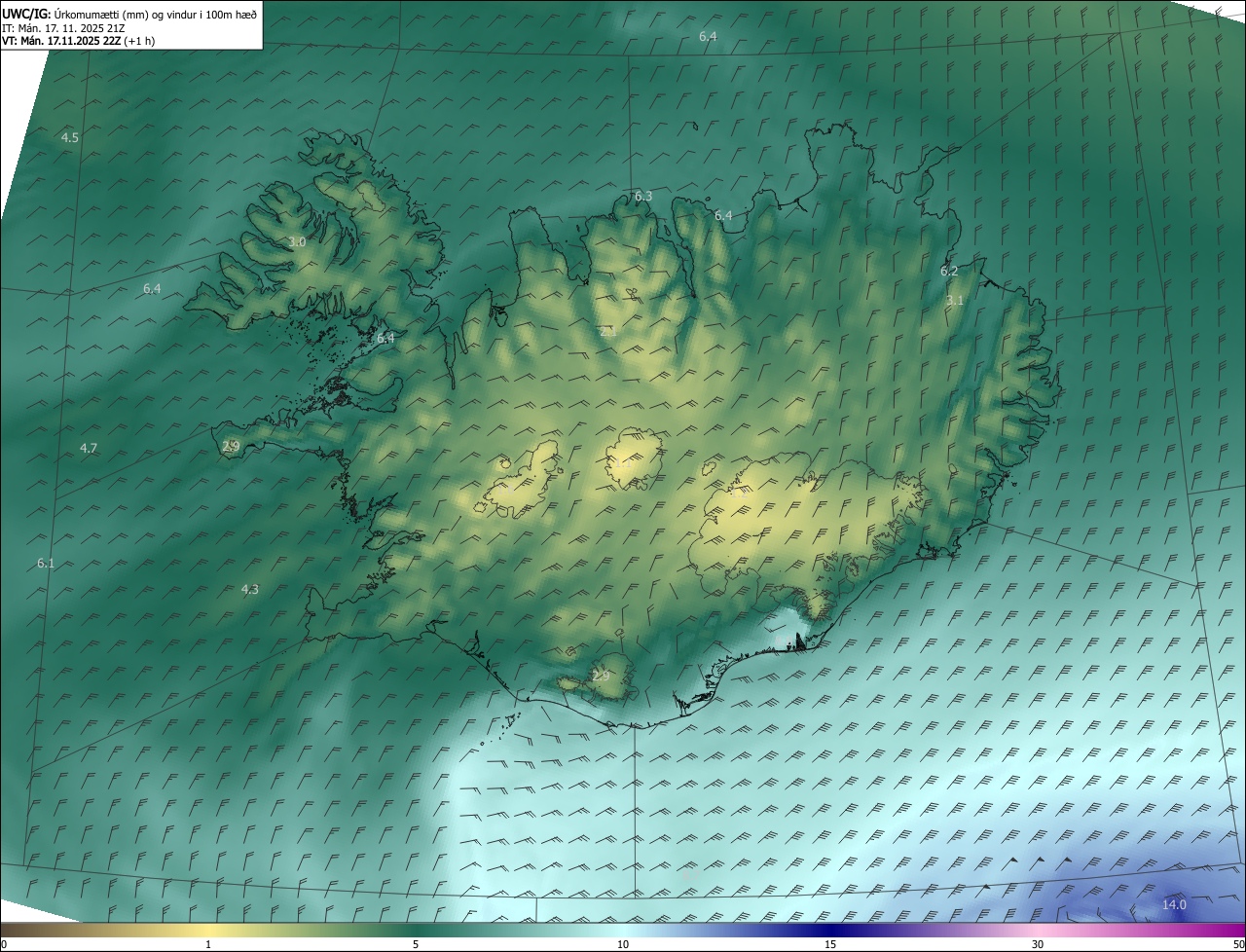Viewport: 1246px width, 952px height.
Task: Click the 4.7 value label on the map
Action: pyautogui.click(x=89, y=448)
